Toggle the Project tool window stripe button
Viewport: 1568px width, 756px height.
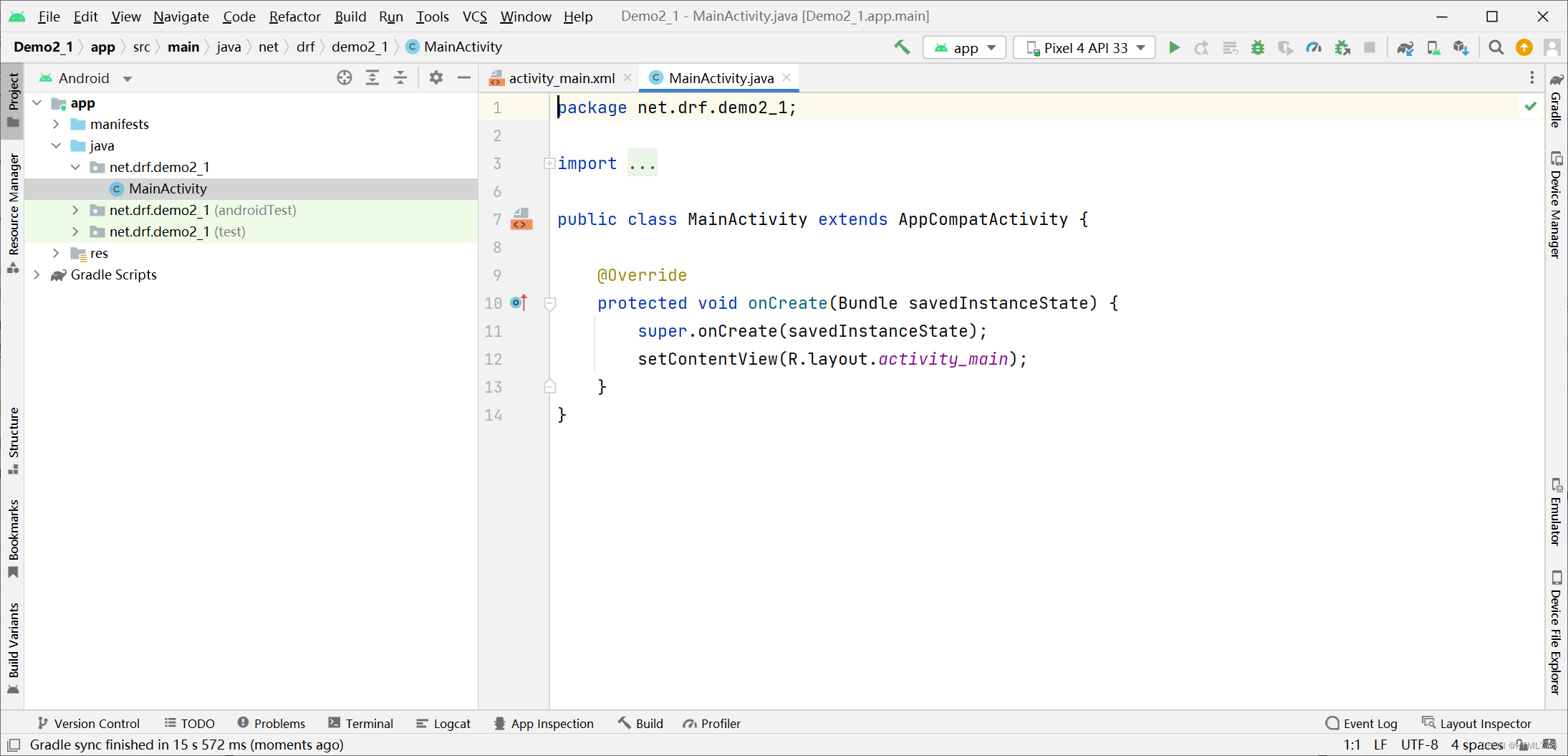tap(13, 100)
